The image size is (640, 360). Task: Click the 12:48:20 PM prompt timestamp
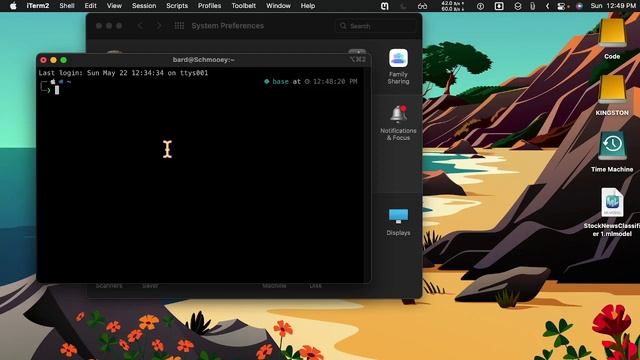pos(335,81)
